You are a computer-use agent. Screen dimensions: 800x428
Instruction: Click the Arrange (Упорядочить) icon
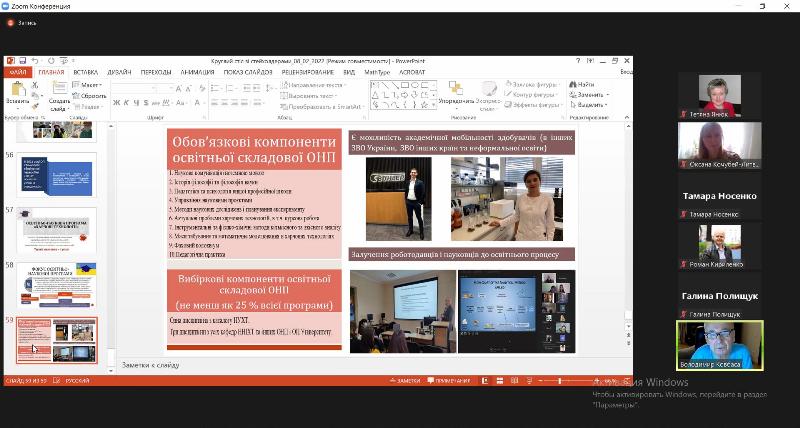[x=455, y=89]
